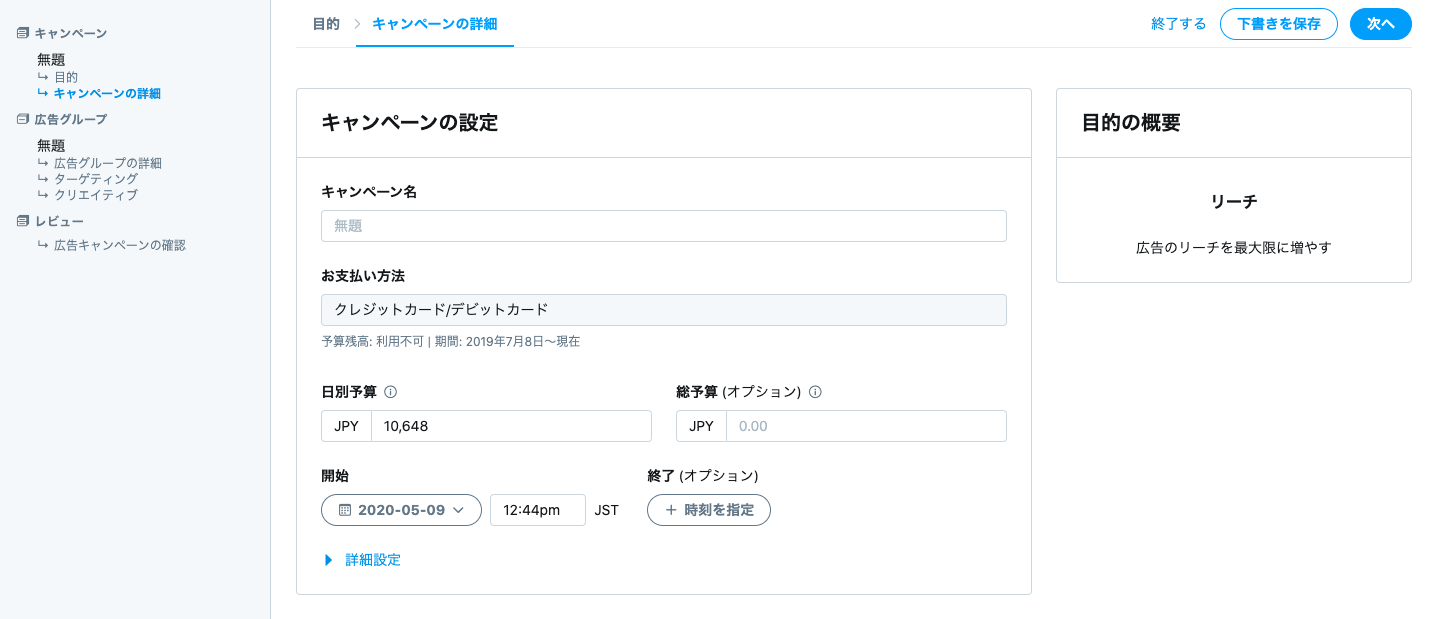
Task: Click 下書きを保存 button
Action: pos(1279,24)
